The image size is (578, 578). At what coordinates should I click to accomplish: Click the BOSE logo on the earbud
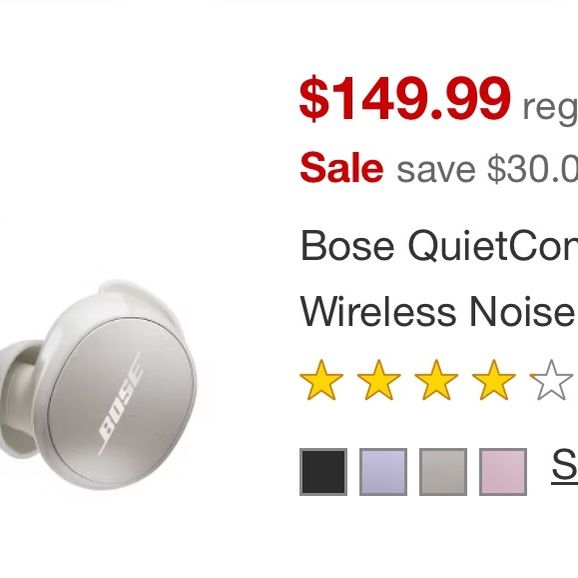click(121, 404)
